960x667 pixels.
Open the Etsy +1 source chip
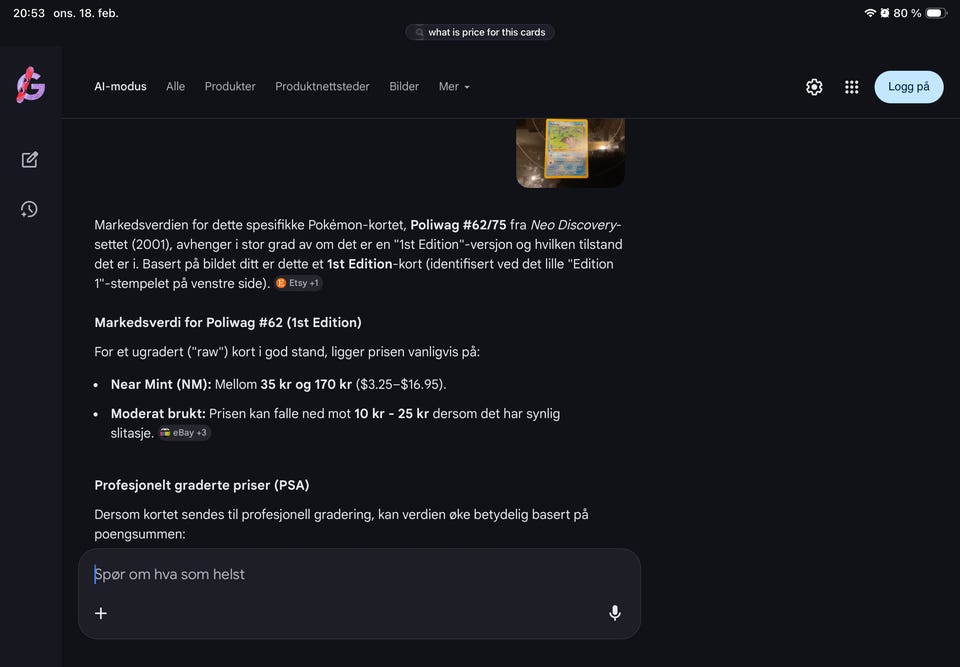pyautogui.click(x=298, y=283)
